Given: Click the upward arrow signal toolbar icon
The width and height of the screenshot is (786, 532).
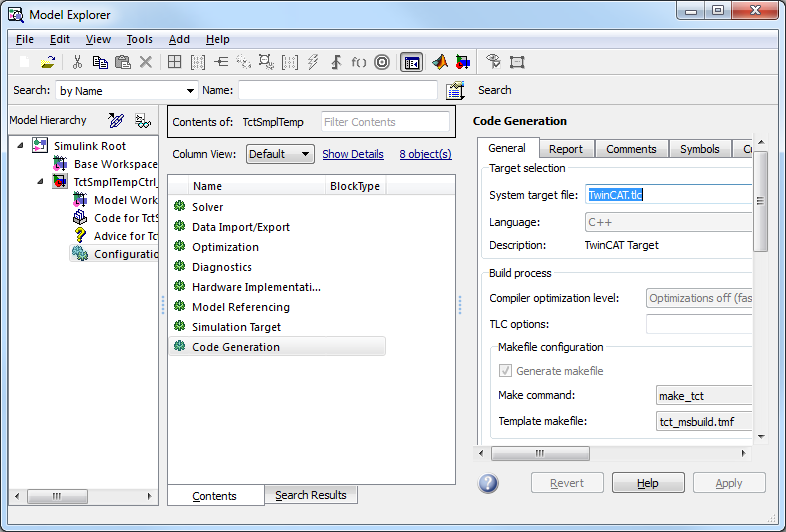Looking at the screenshot, I should (x=336, y=62).
